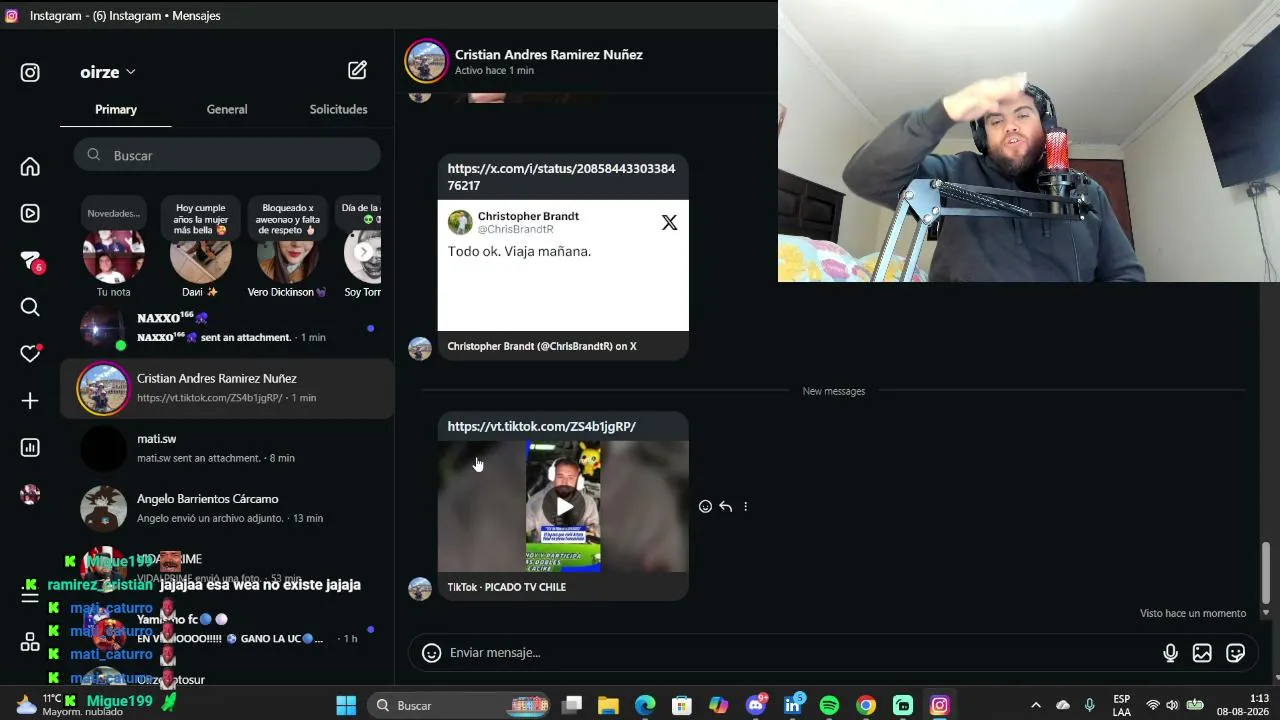
Task: Open the Solicitudes requests tab
Action: pyautogui.click(x=338, y=109)
